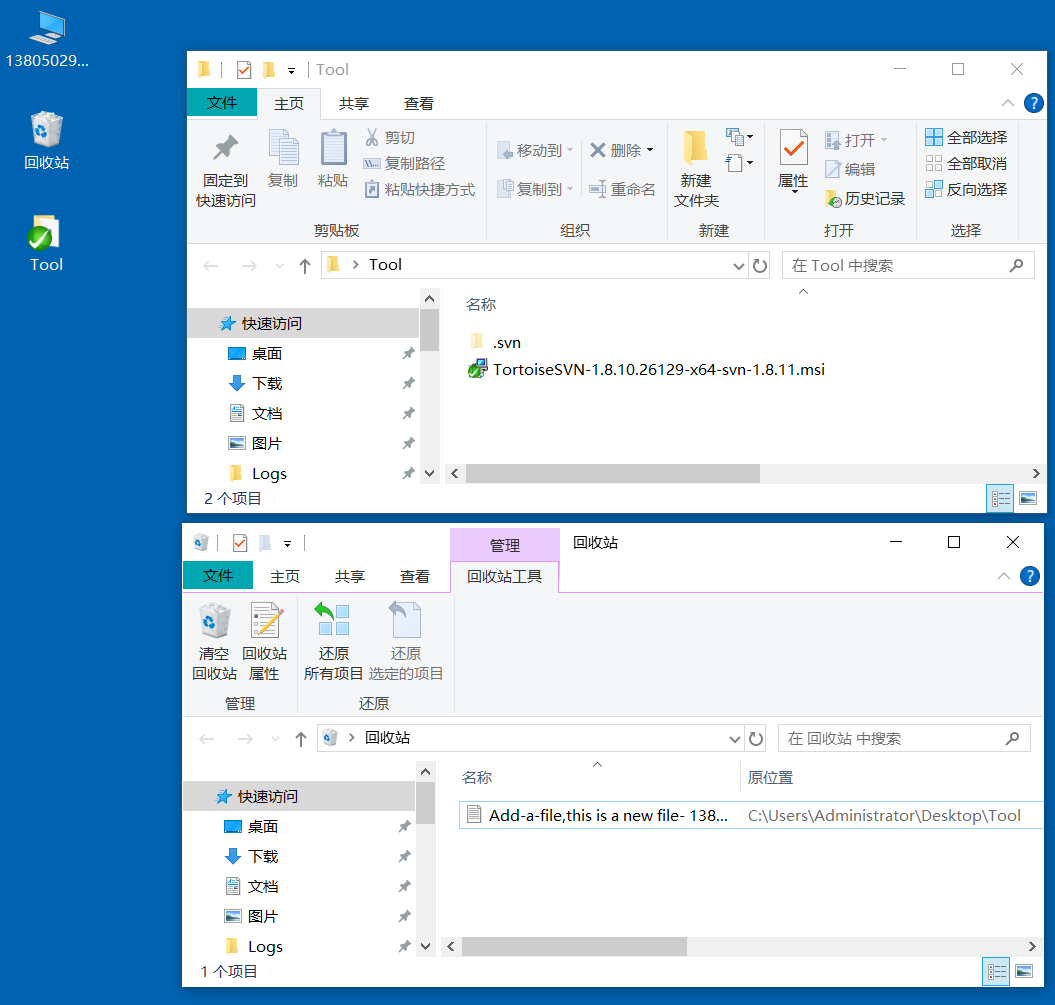
Task: Click 反向选择 in the ribbon
Action: click(x=966, y=190)
